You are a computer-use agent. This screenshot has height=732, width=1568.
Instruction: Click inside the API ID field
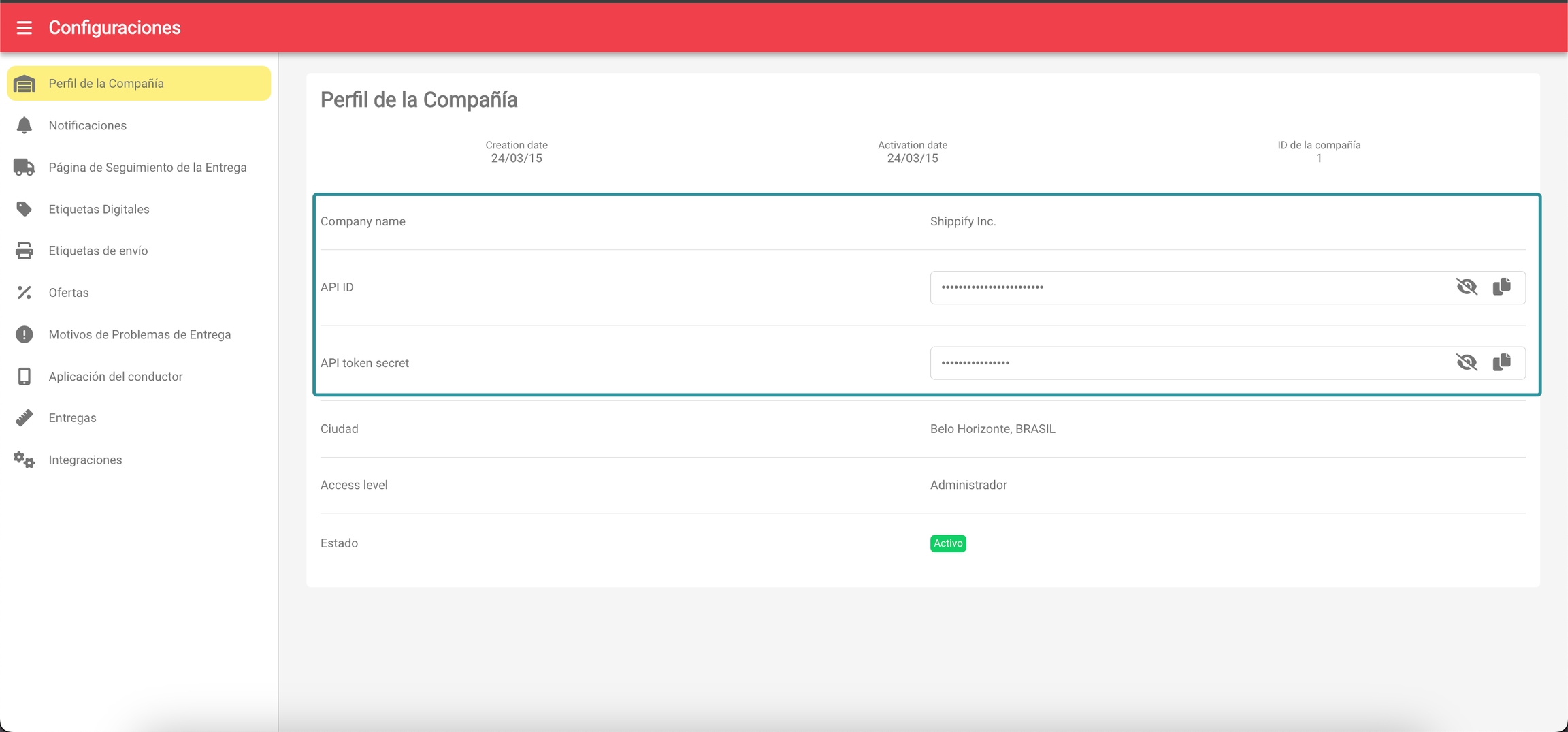pyautogui.click(x=1184, y=287)
